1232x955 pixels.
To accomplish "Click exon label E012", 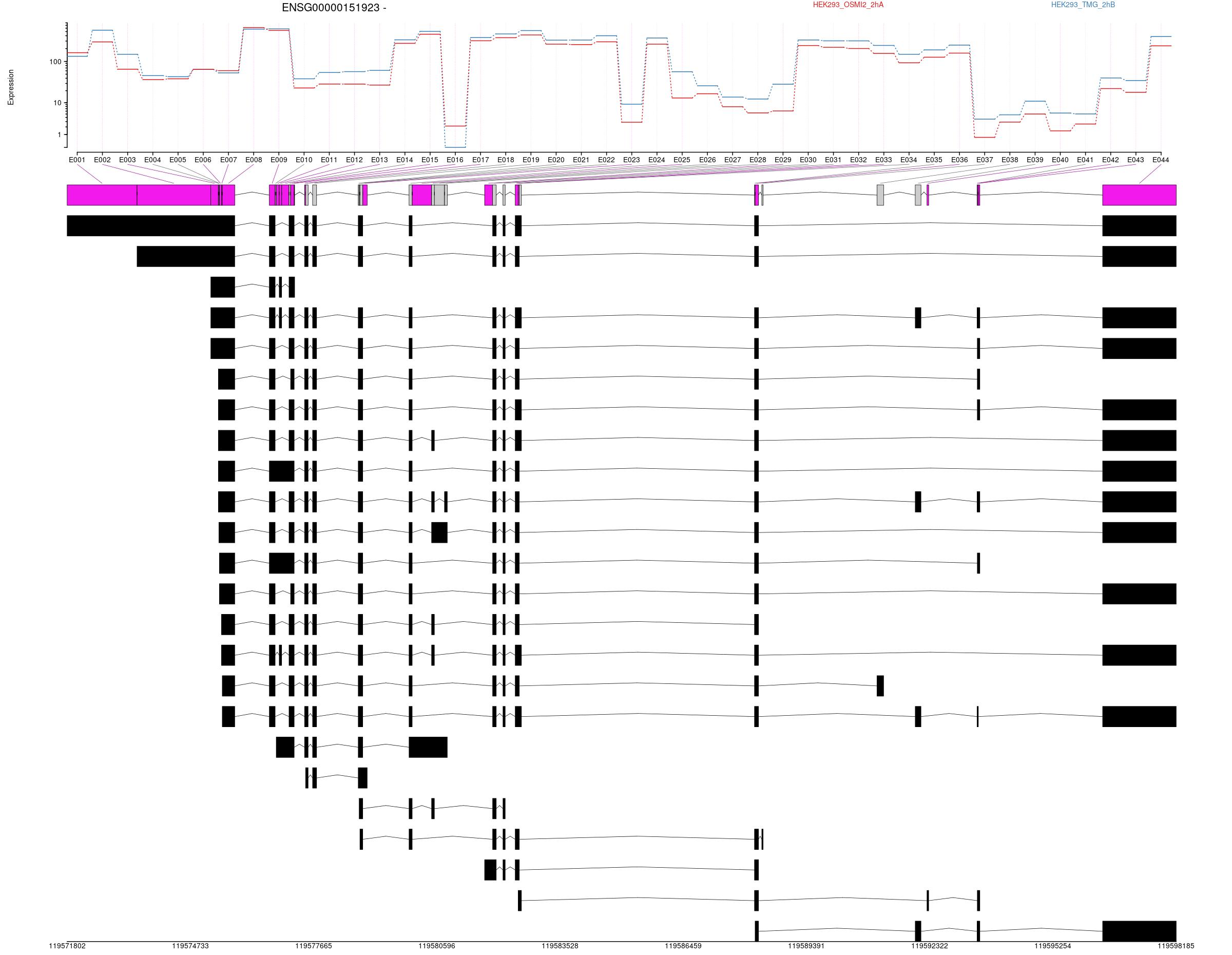I will tap(354, 160).
